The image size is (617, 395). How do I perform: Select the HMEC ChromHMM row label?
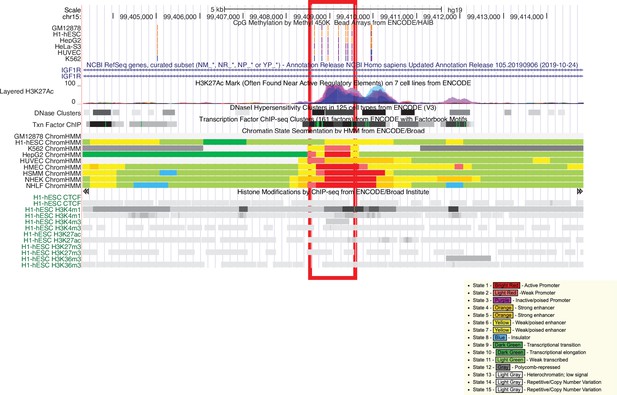point(52,167)
